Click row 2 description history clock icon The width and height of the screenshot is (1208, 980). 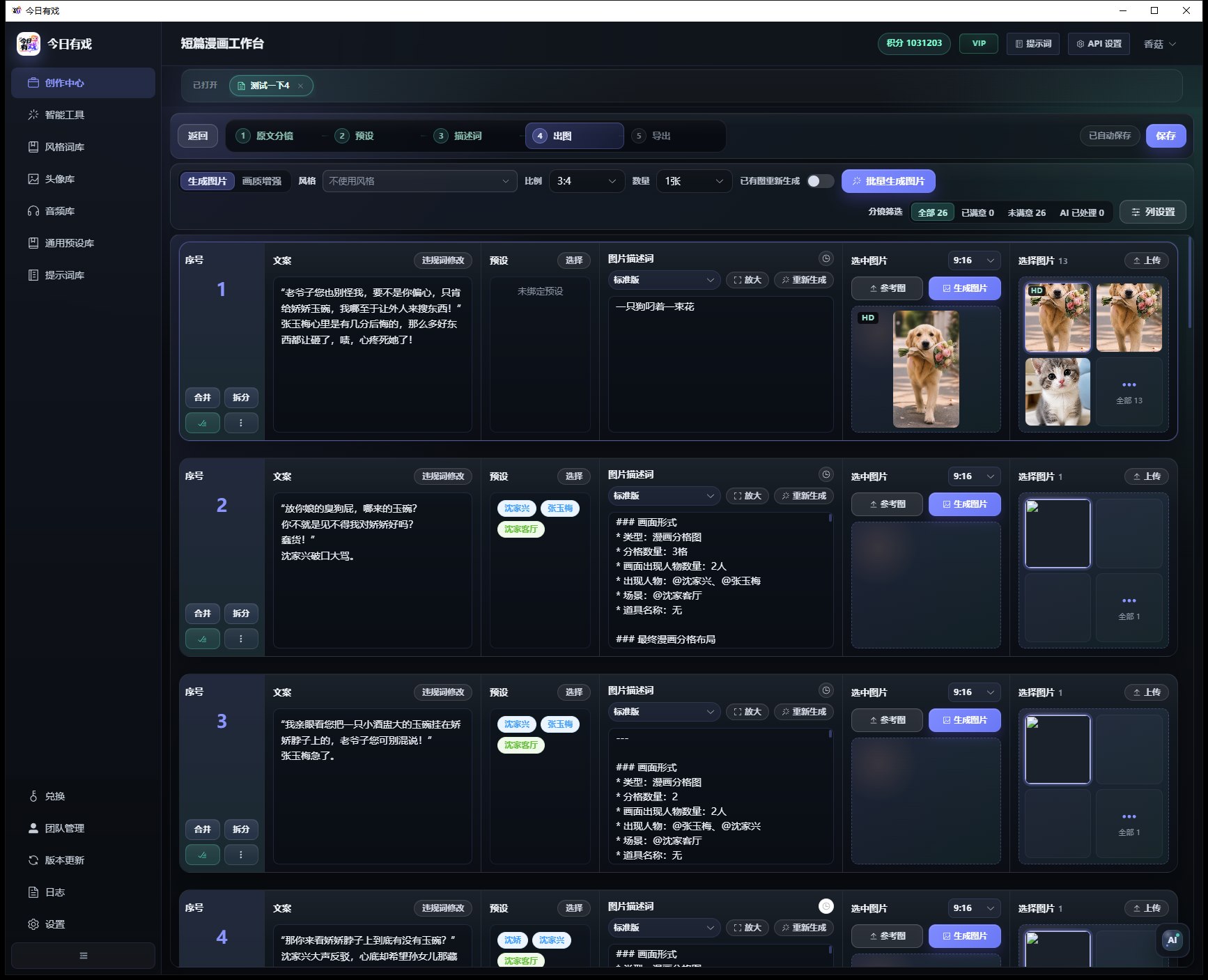point(826,474)
